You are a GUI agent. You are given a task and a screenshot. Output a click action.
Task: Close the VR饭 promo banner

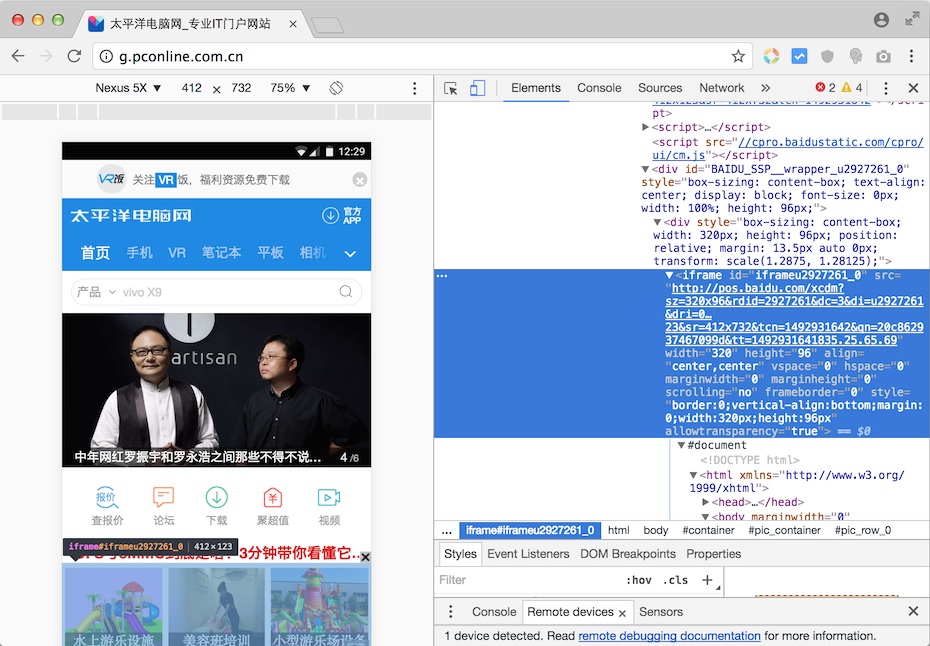click(x=359, y=179)
